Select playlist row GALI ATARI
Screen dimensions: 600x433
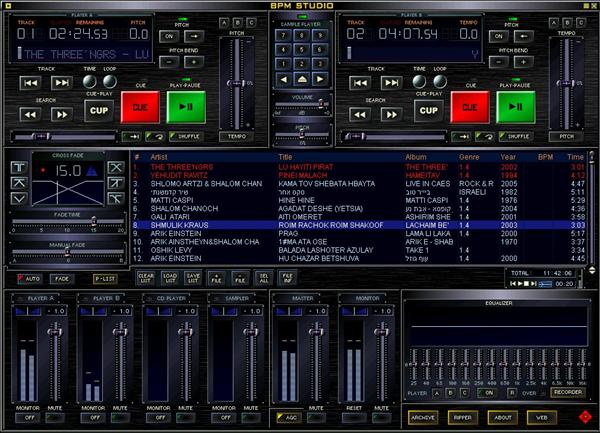click(x=359, y=217)
